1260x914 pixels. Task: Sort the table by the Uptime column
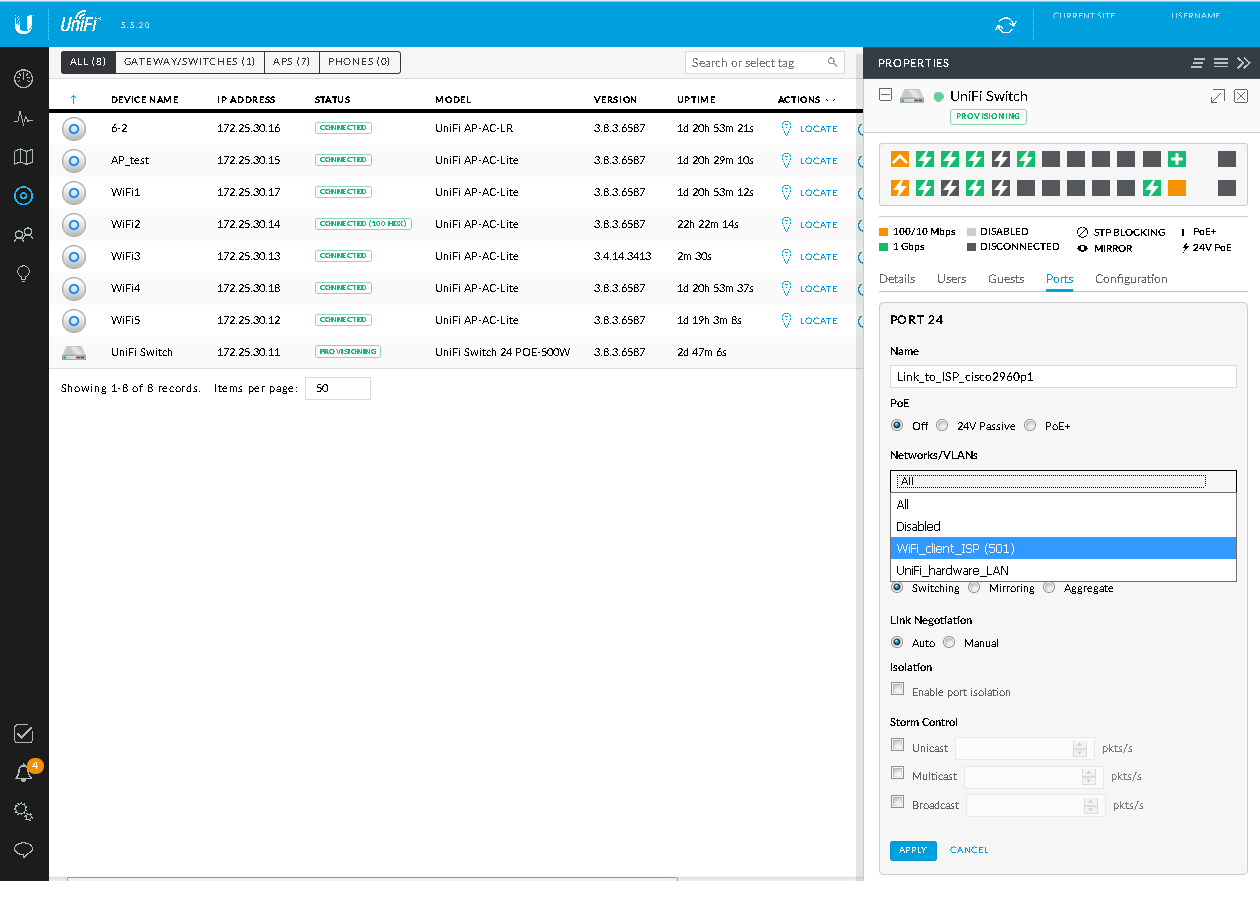tap(696, 100)
